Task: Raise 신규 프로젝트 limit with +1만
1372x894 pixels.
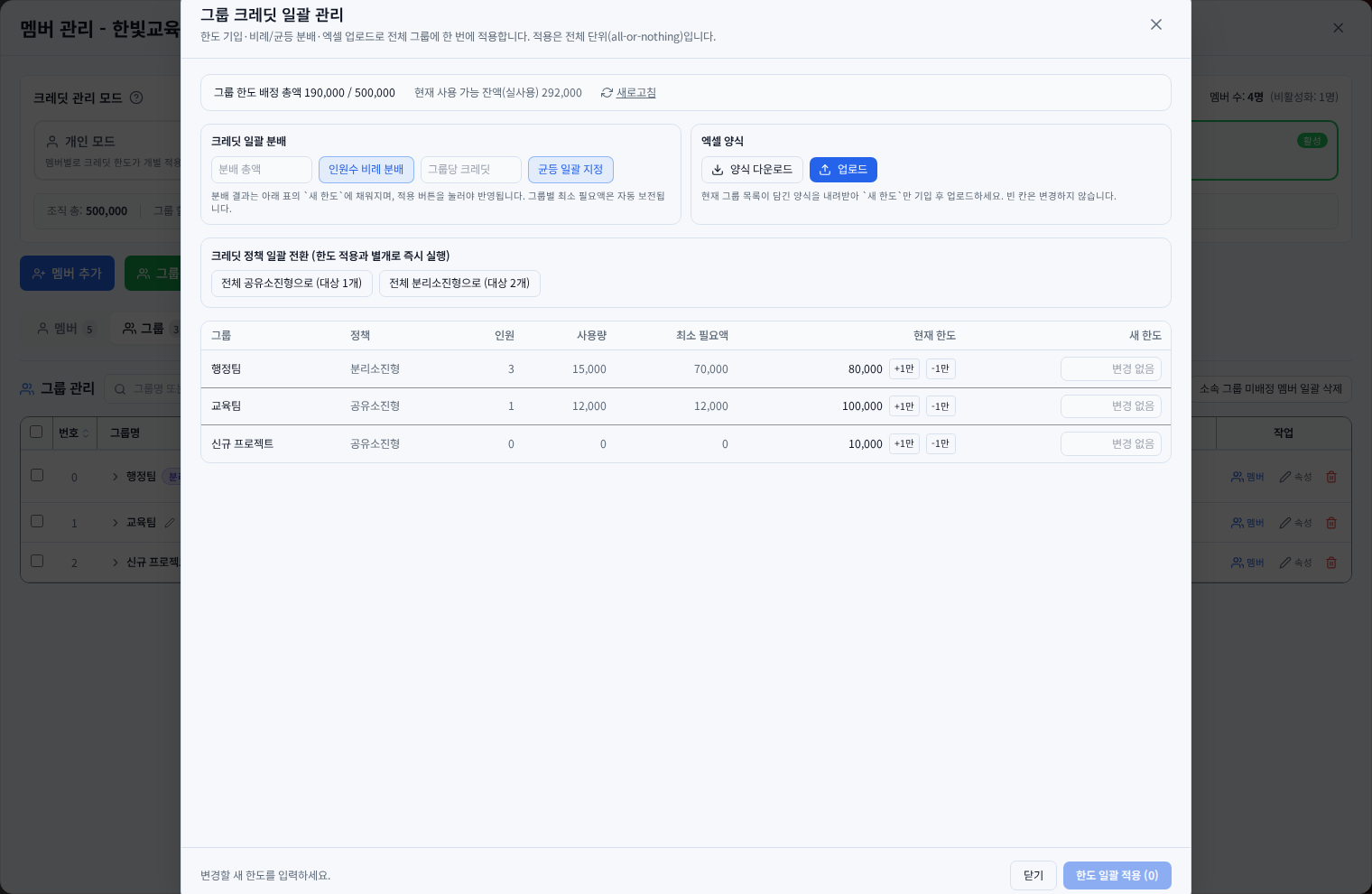Action: 904,444
